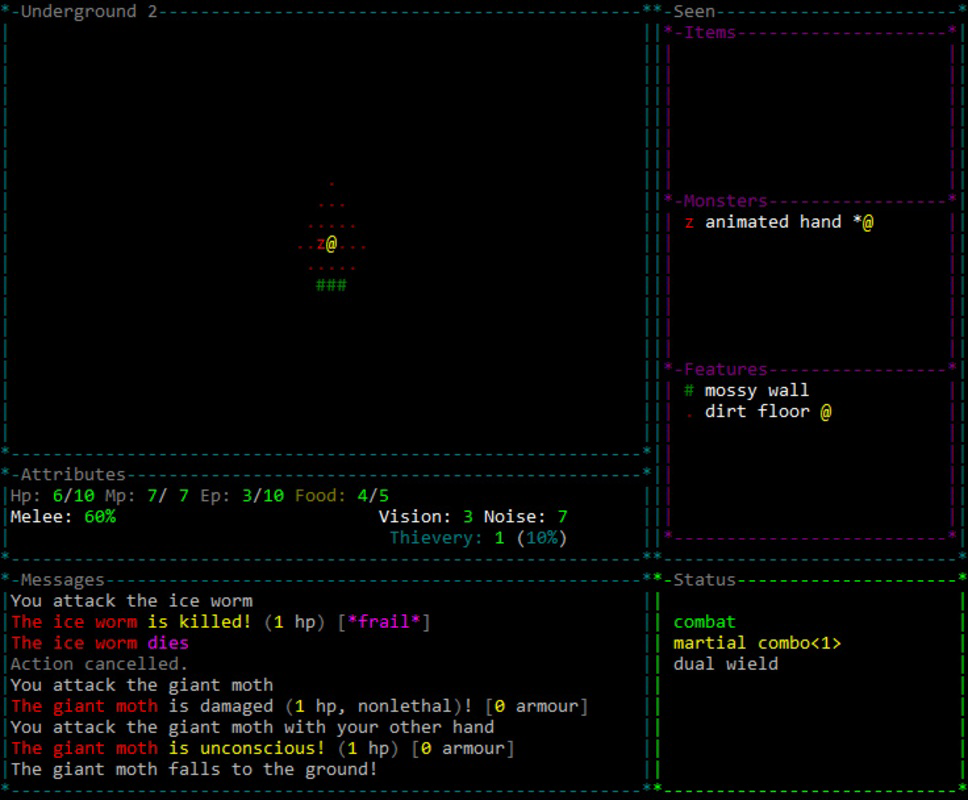Click the 'Status' panel title
Image resolution: width=968 pixels, height=800 pixels.
point(704,580)
